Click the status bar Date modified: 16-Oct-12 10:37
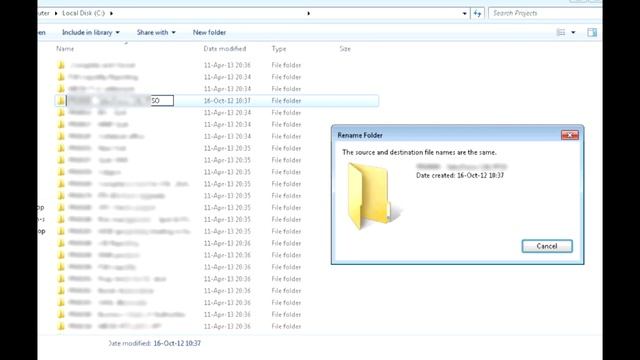 pos(154,343)
